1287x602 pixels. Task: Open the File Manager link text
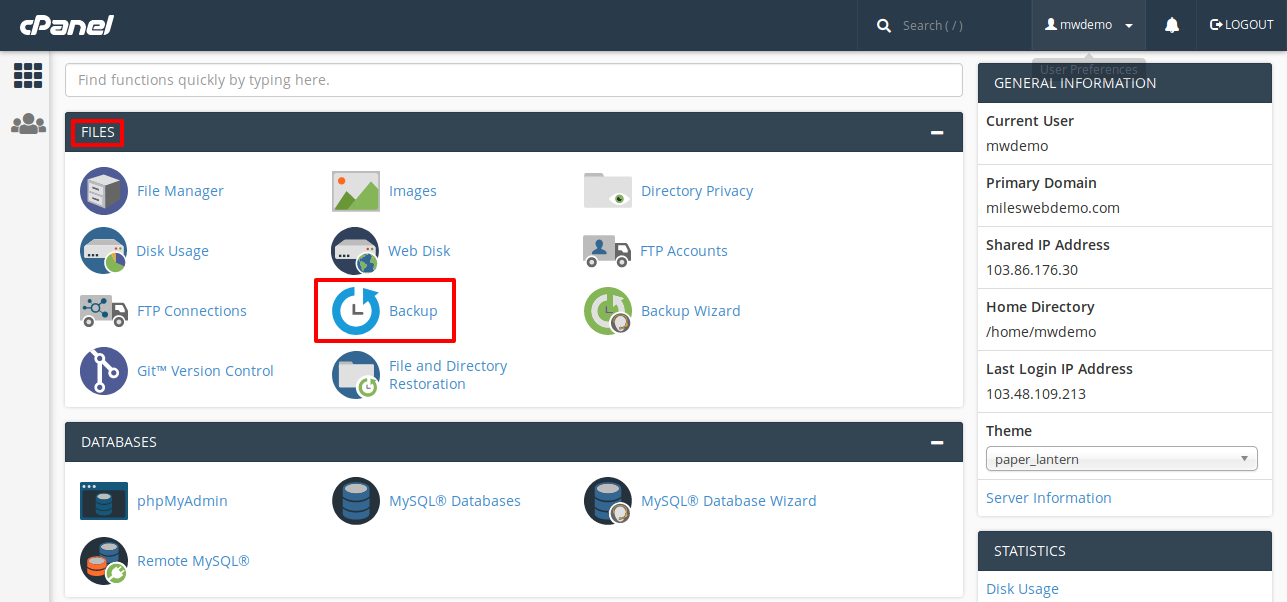pyautogui.click(x=180, y=191)
